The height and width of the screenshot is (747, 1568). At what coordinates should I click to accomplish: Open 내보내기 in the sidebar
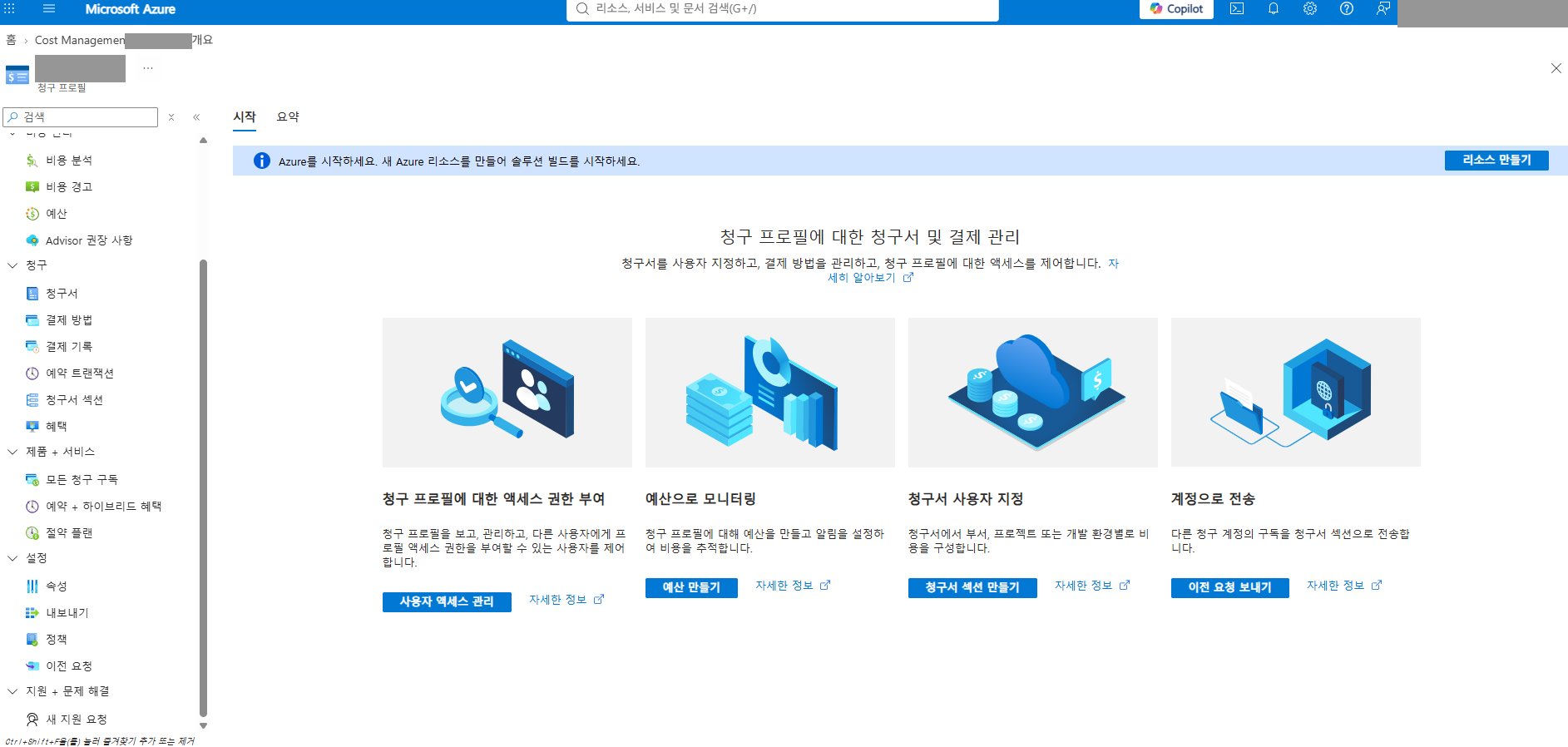tap(67, 613)
